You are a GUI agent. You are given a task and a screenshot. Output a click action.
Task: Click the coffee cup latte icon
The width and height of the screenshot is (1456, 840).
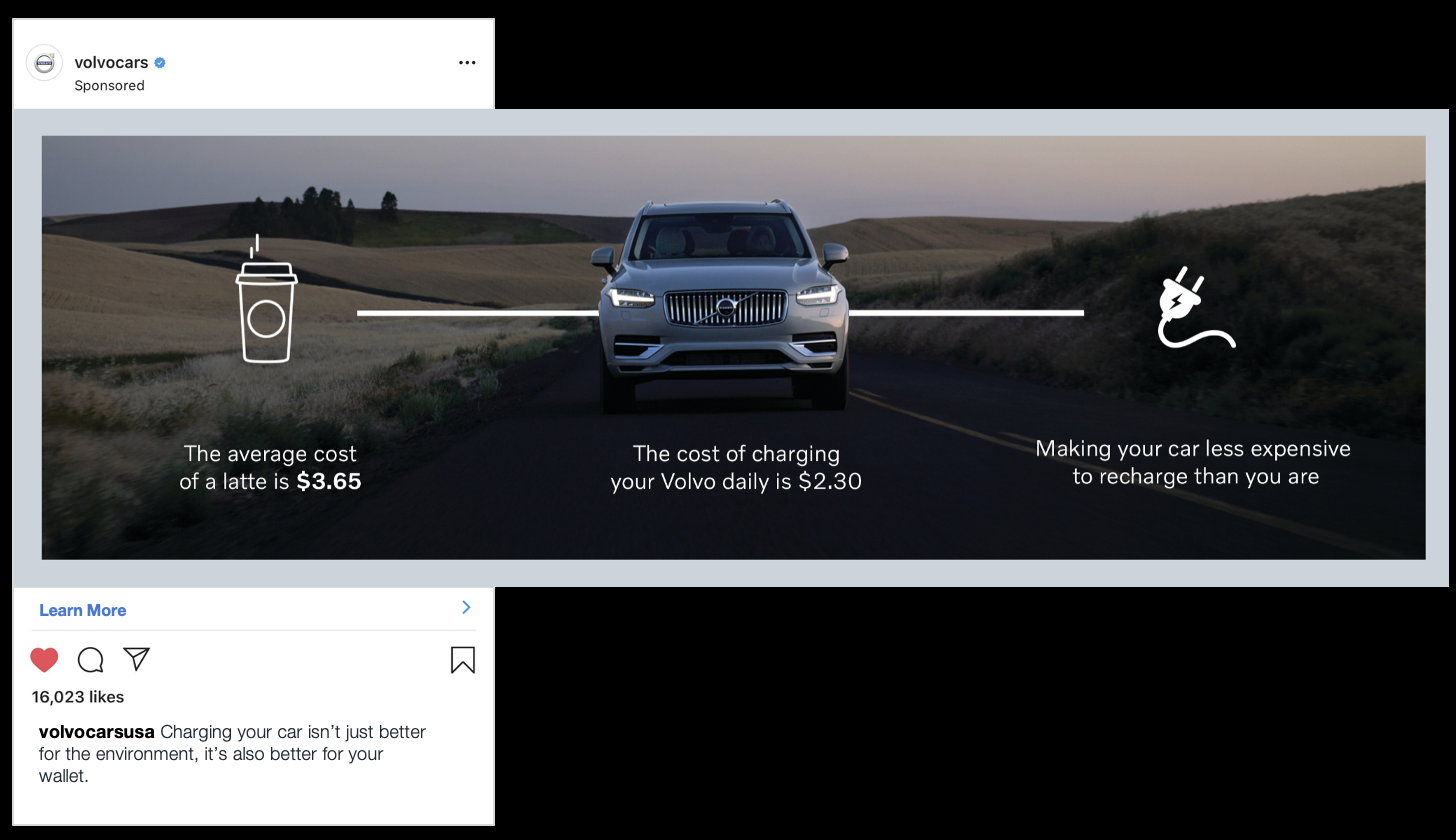[267, 299]
